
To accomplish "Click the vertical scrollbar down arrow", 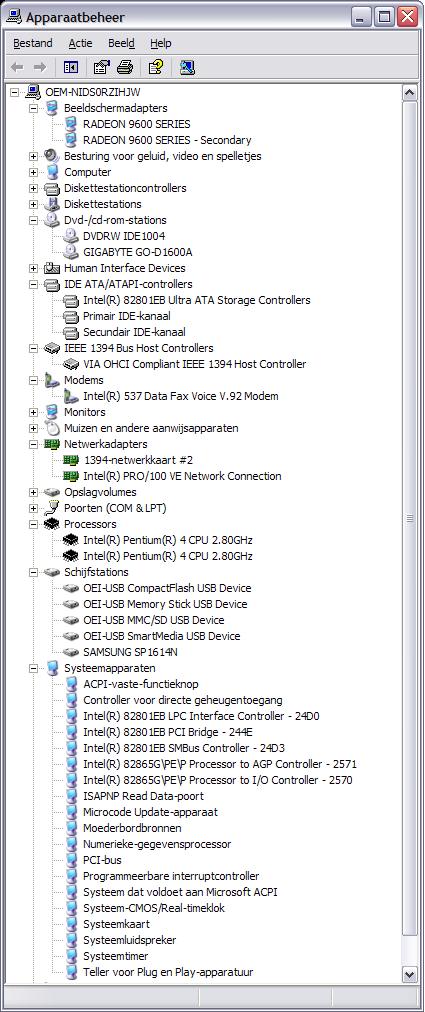I will [x=409, y=973].
